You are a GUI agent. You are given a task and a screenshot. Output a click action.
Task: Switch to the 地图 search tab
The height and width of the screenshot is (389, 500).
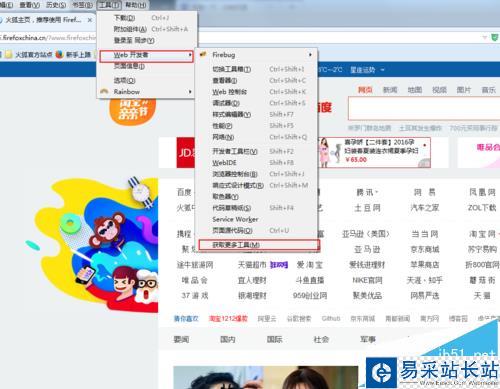415,90
